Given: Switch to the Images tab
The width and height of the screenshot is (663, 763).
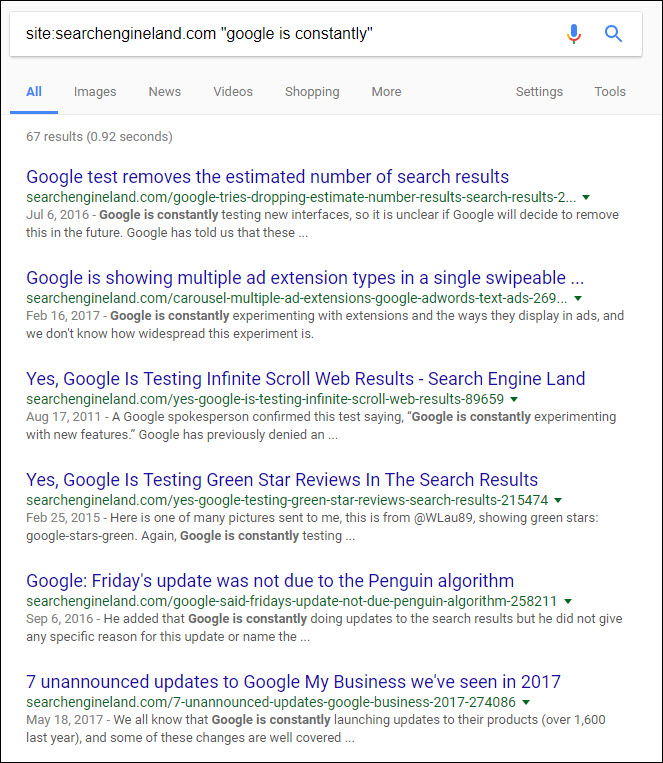Looking at the screenshot, I should tap(95, 92).
